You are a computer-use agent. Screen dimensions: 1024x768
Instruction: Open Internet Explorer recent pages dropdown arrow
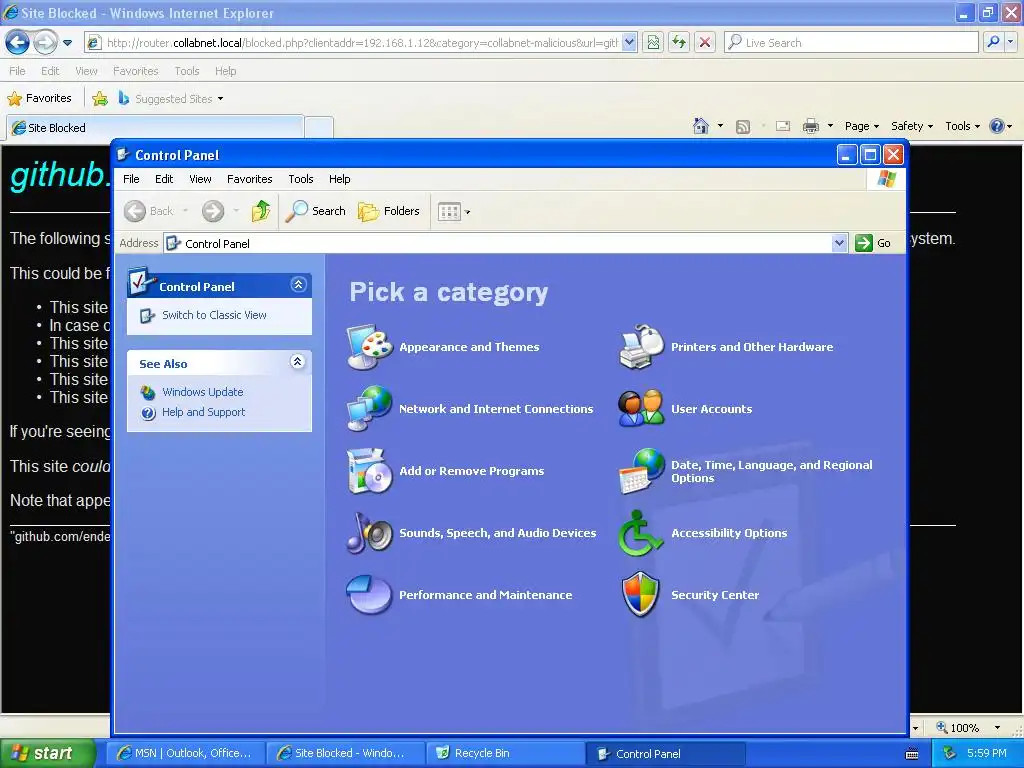67,43
